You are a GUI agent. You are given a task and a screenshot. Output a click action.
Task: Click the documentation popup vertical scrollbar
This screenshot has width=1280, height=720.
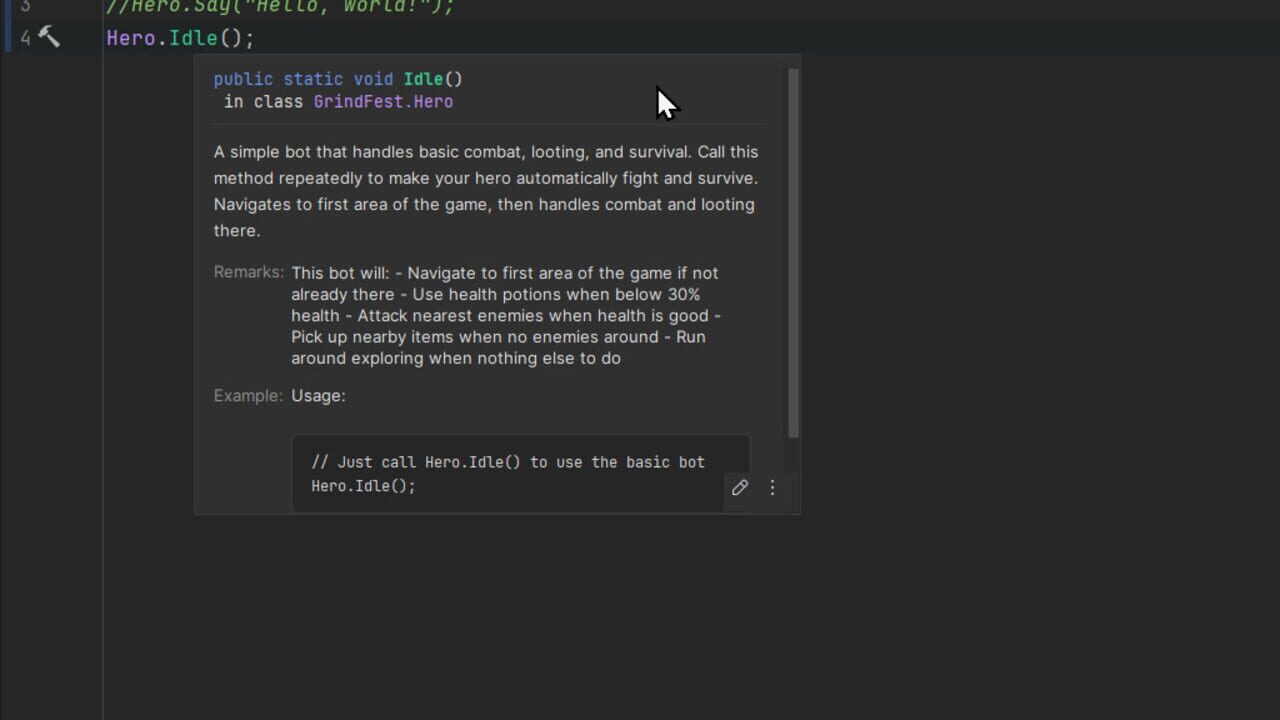(793, 252)
